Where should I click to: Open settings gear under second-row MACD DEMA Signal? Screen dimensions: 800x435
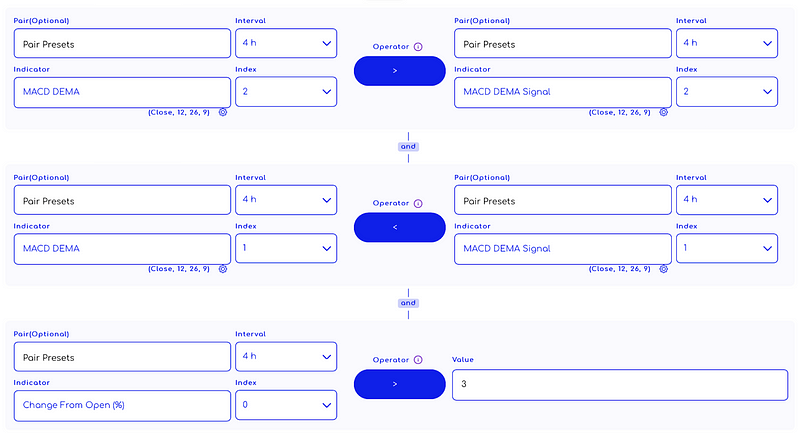click(663, 269)
